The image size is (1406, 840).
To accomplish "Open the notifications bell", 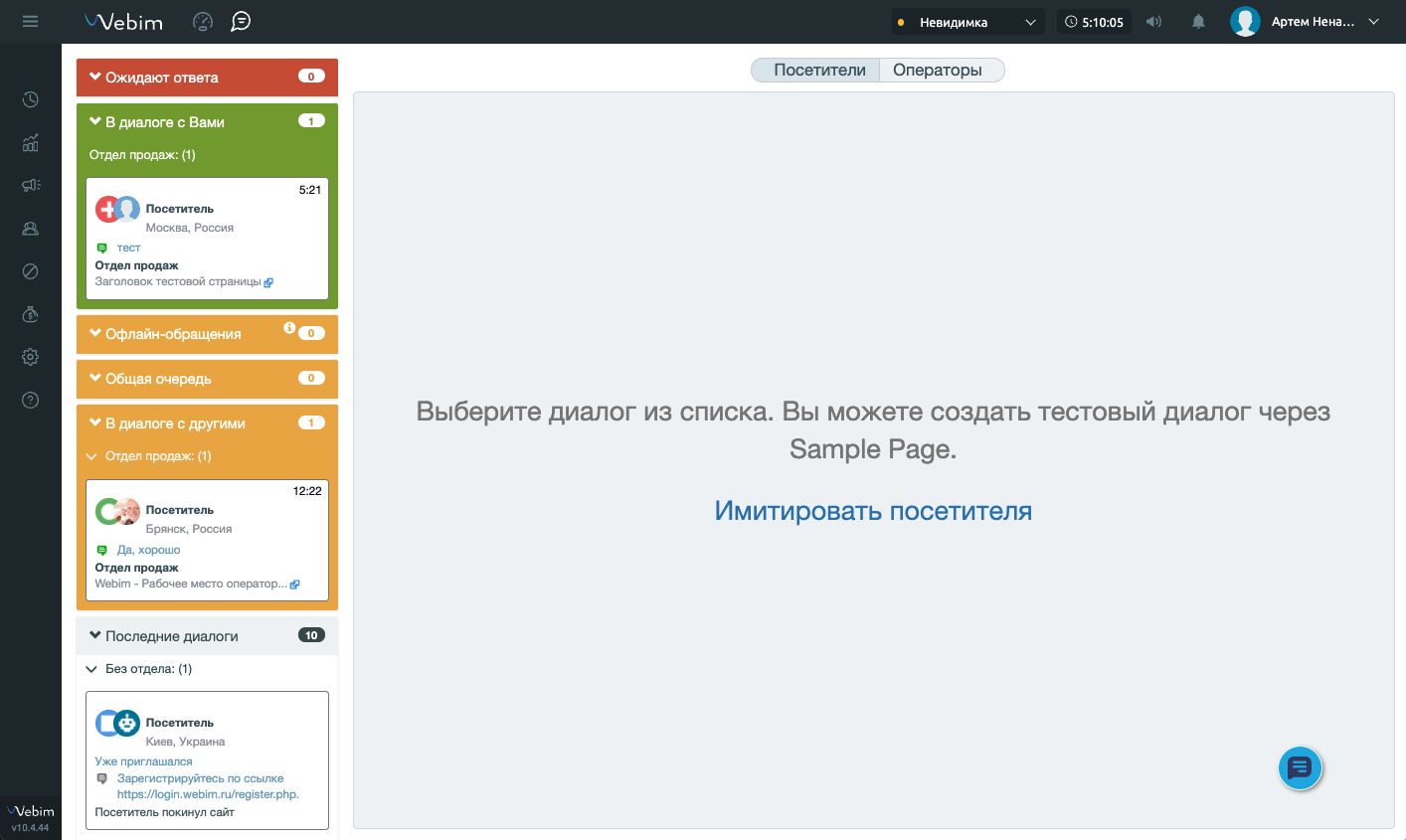I will pyautogui.click(x=1198, y=22).
